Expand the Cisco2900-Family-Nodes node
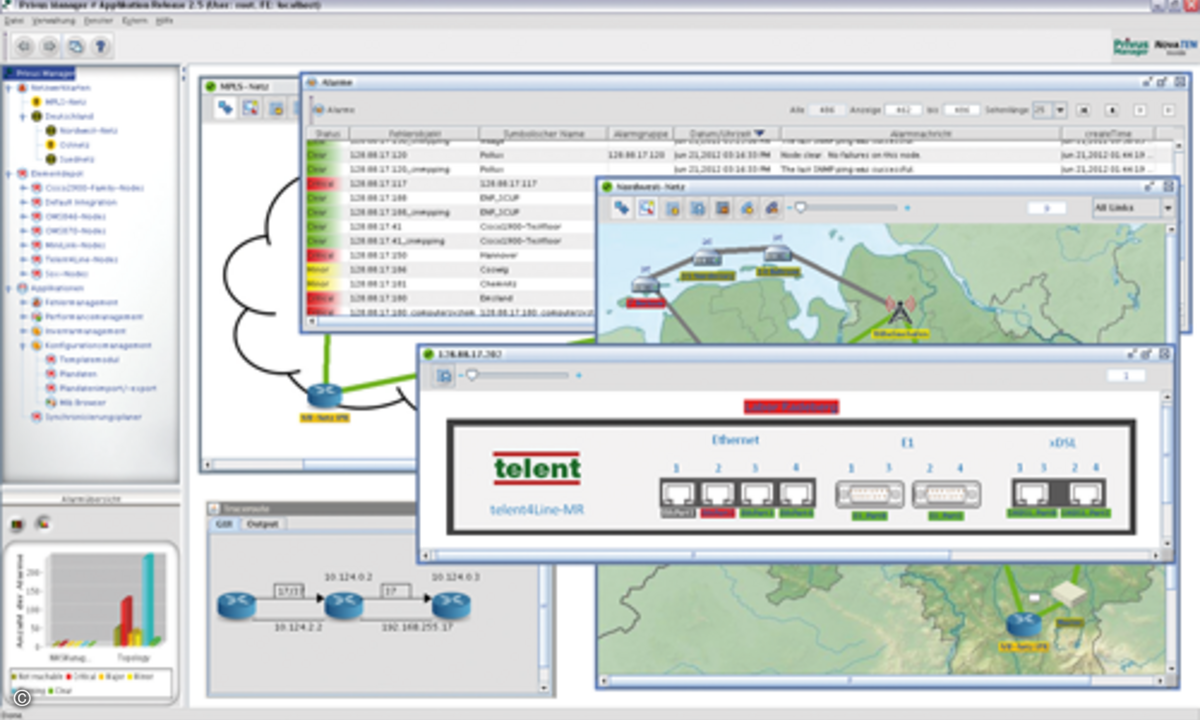Image resolution: width=1200 pixels, height=720 pixels. 23,188
